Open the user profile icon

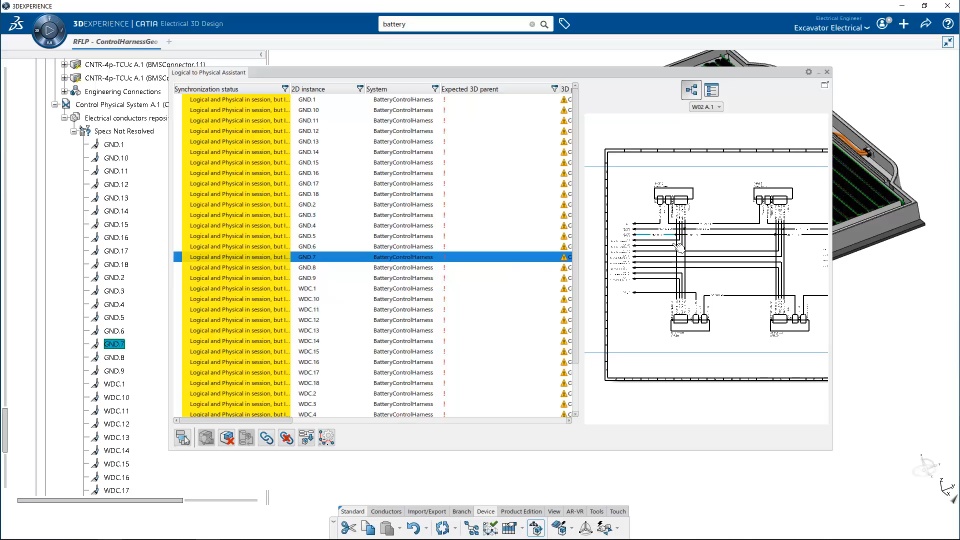coord(883,24)
